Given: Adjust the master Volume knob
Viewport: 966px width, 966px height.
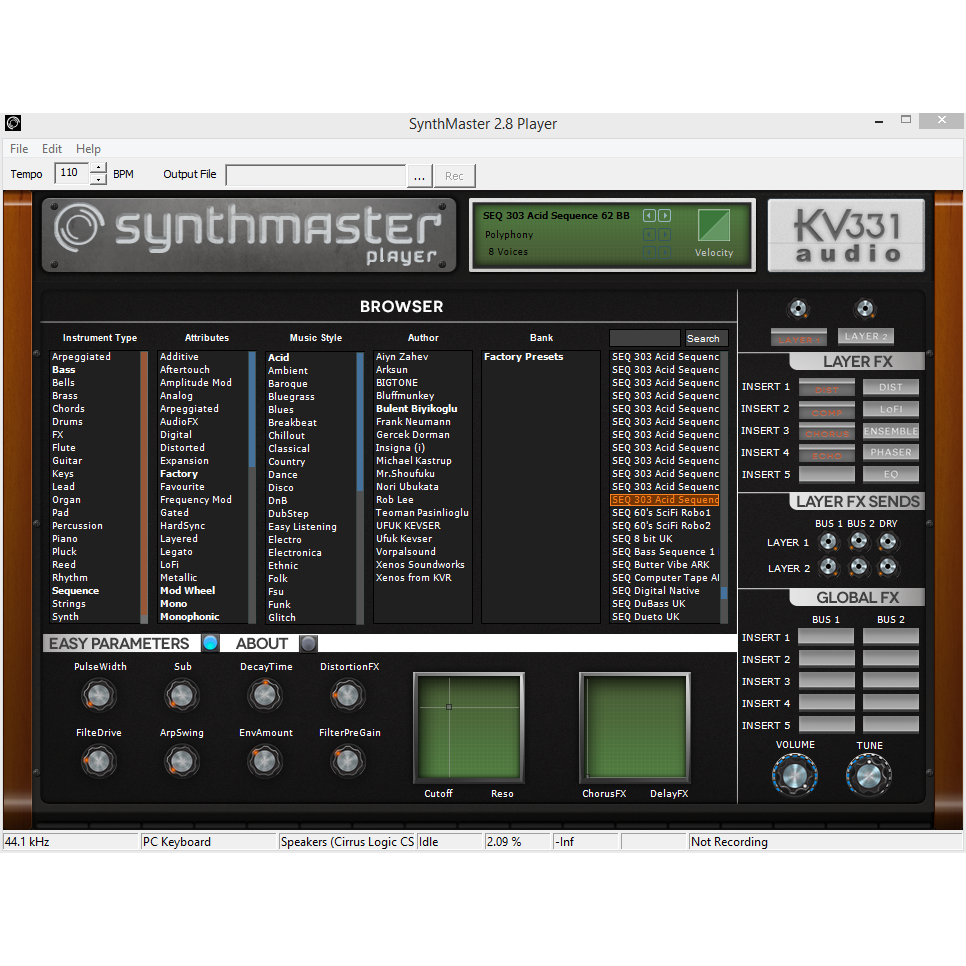Looking at the screenshot, I should [795, 773].
